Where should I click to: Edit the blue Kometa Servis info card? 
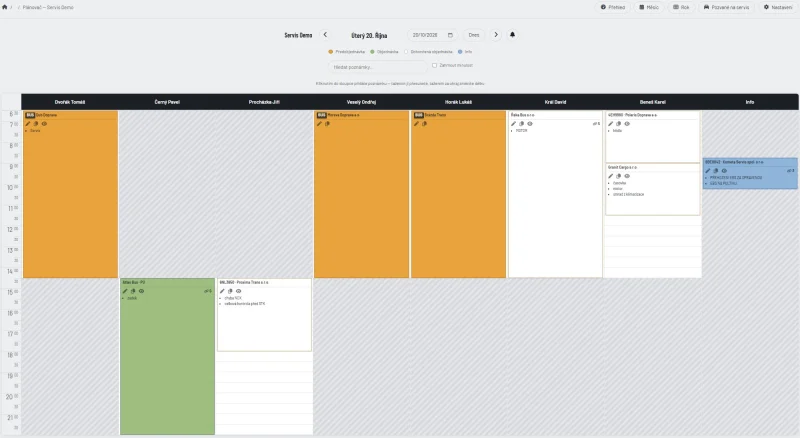pyautogui.click(x=708, y=171)
